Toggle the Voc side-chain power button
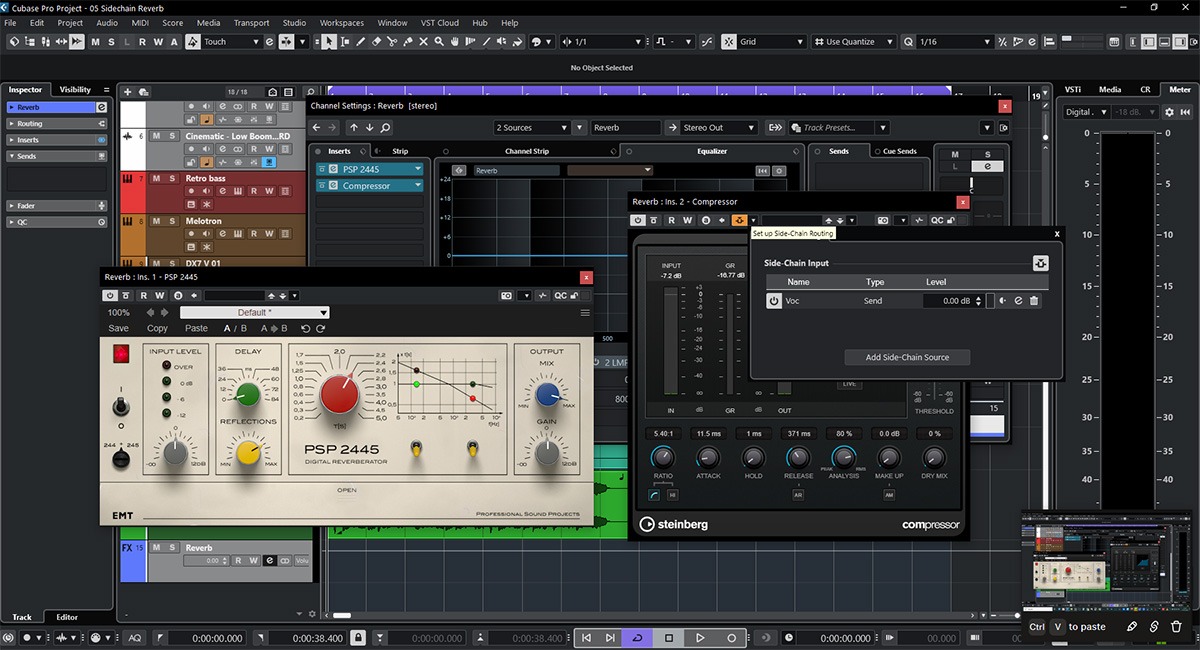 (773, 301)
